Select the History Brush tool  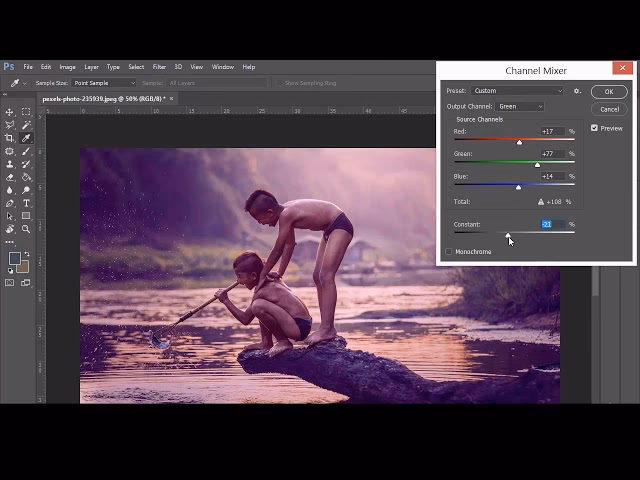coord(26,164)
